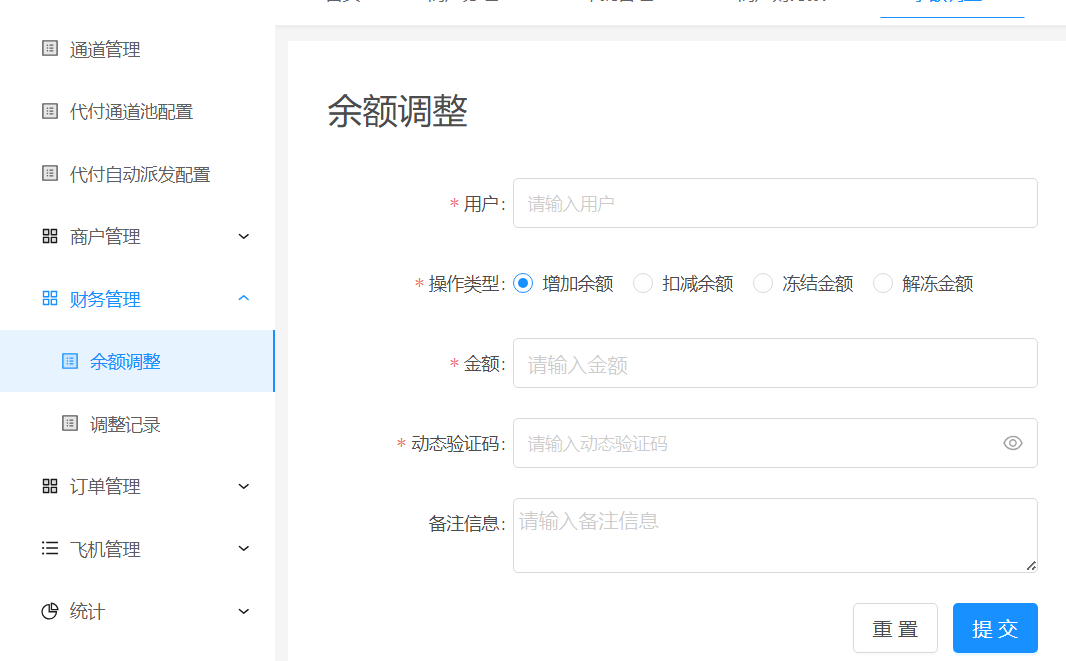Click inside the 请输入用户 input field
The height and width of the screenshot is (661, 1066).
(775, 203)
